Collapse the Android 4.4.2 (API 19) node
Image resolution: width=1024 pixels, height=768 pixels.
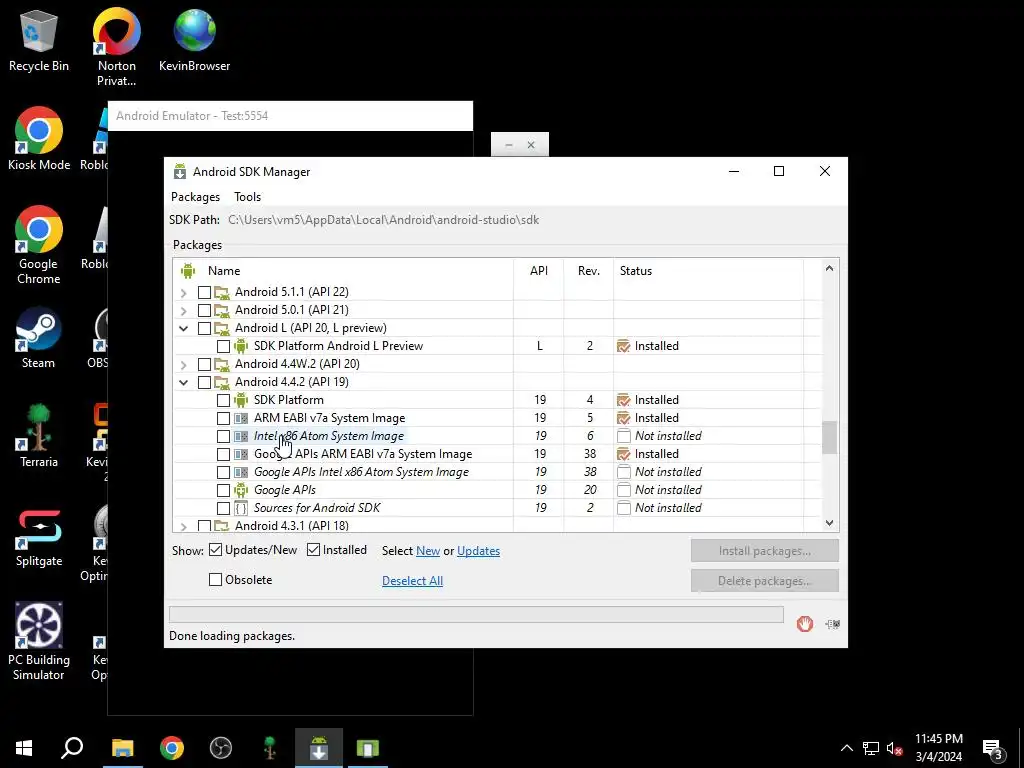tap(184, 382)
